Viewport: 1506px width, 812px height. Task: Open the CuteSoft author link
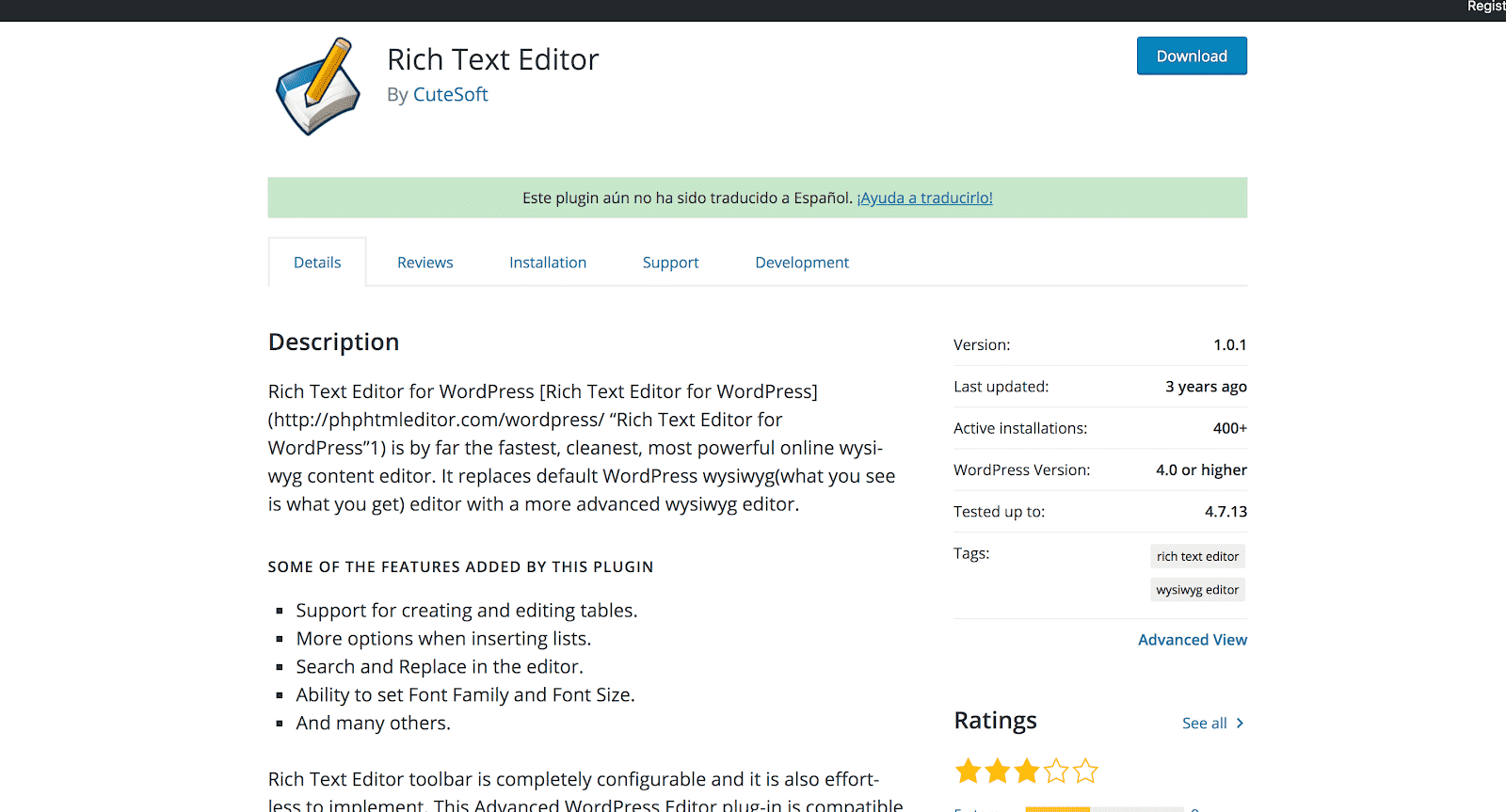[x=450, y=94]
